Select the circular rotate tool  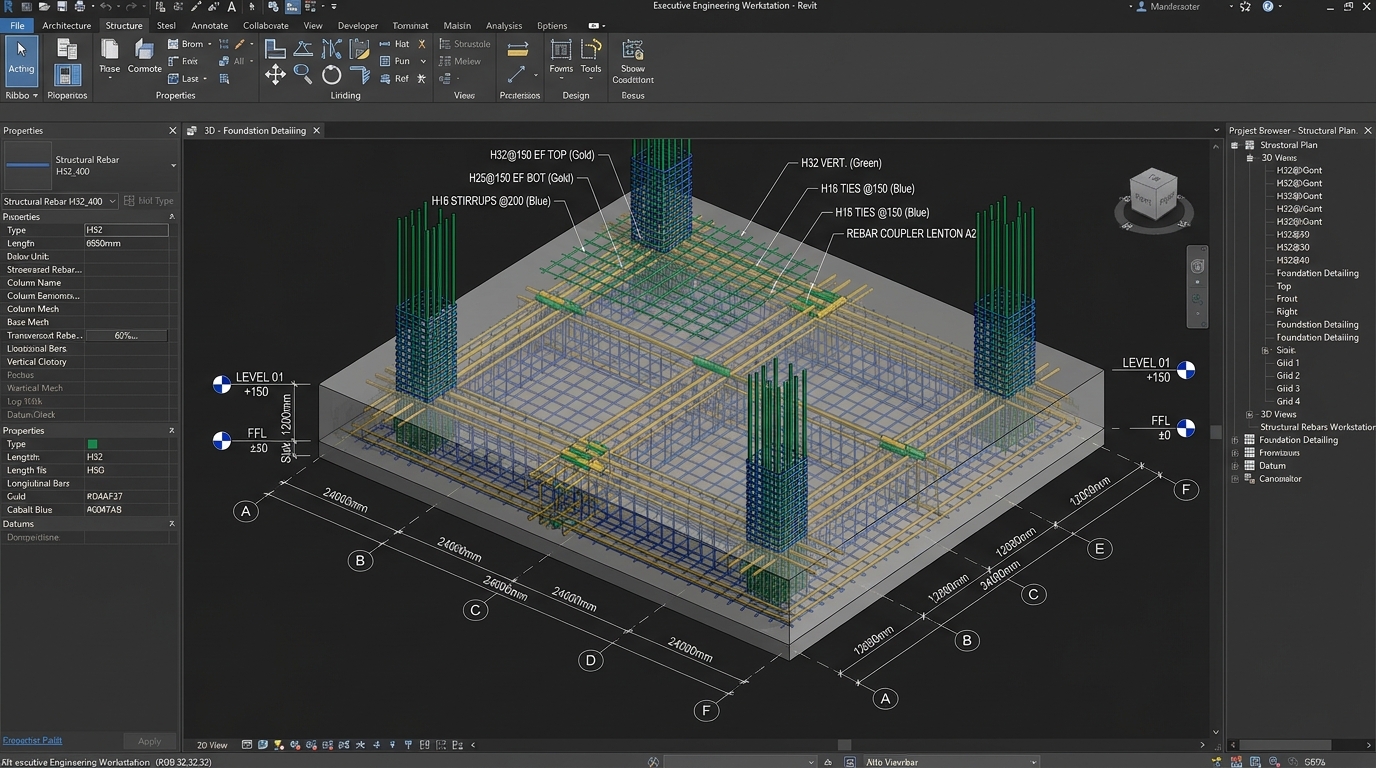(332, 75)
